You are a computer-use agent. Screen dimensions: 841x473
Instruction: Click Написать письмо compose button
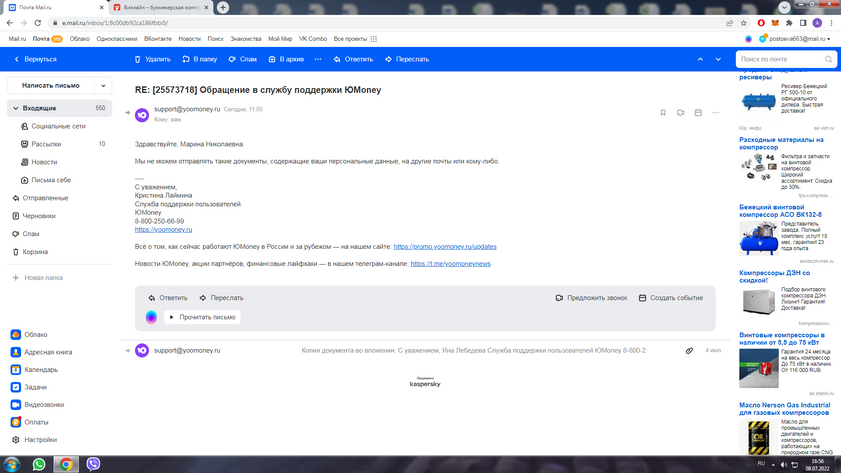point(50,85)
